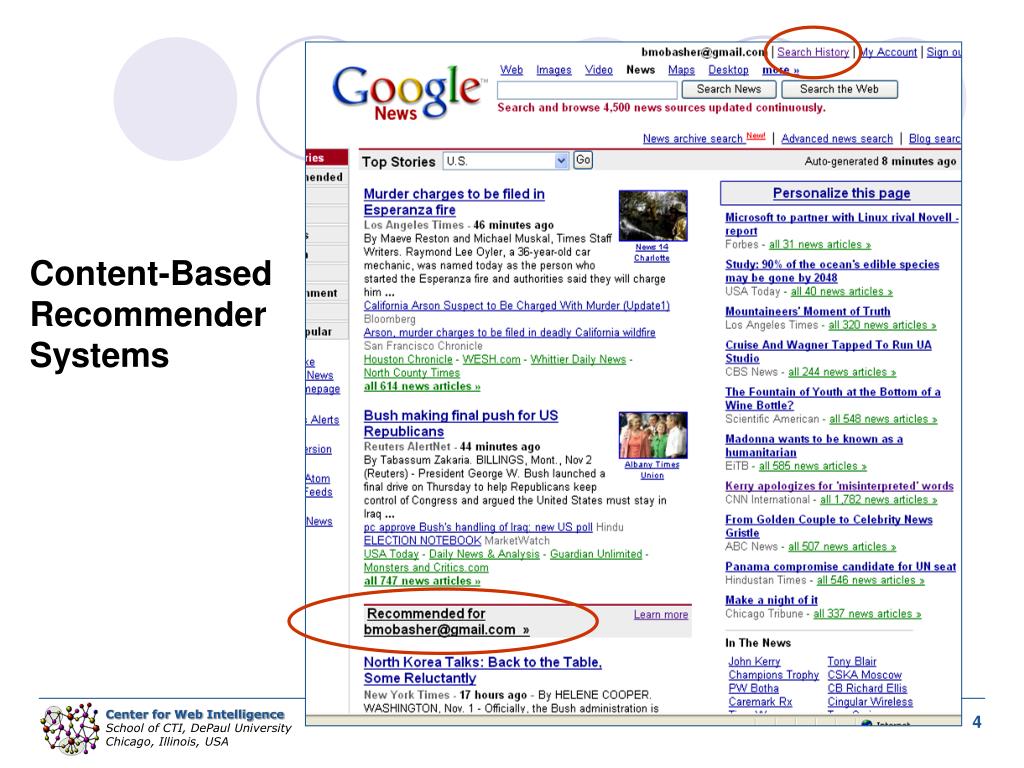
Task: Open Arson, murder charges deadly wildfire article
Action: tap(509, 332)
